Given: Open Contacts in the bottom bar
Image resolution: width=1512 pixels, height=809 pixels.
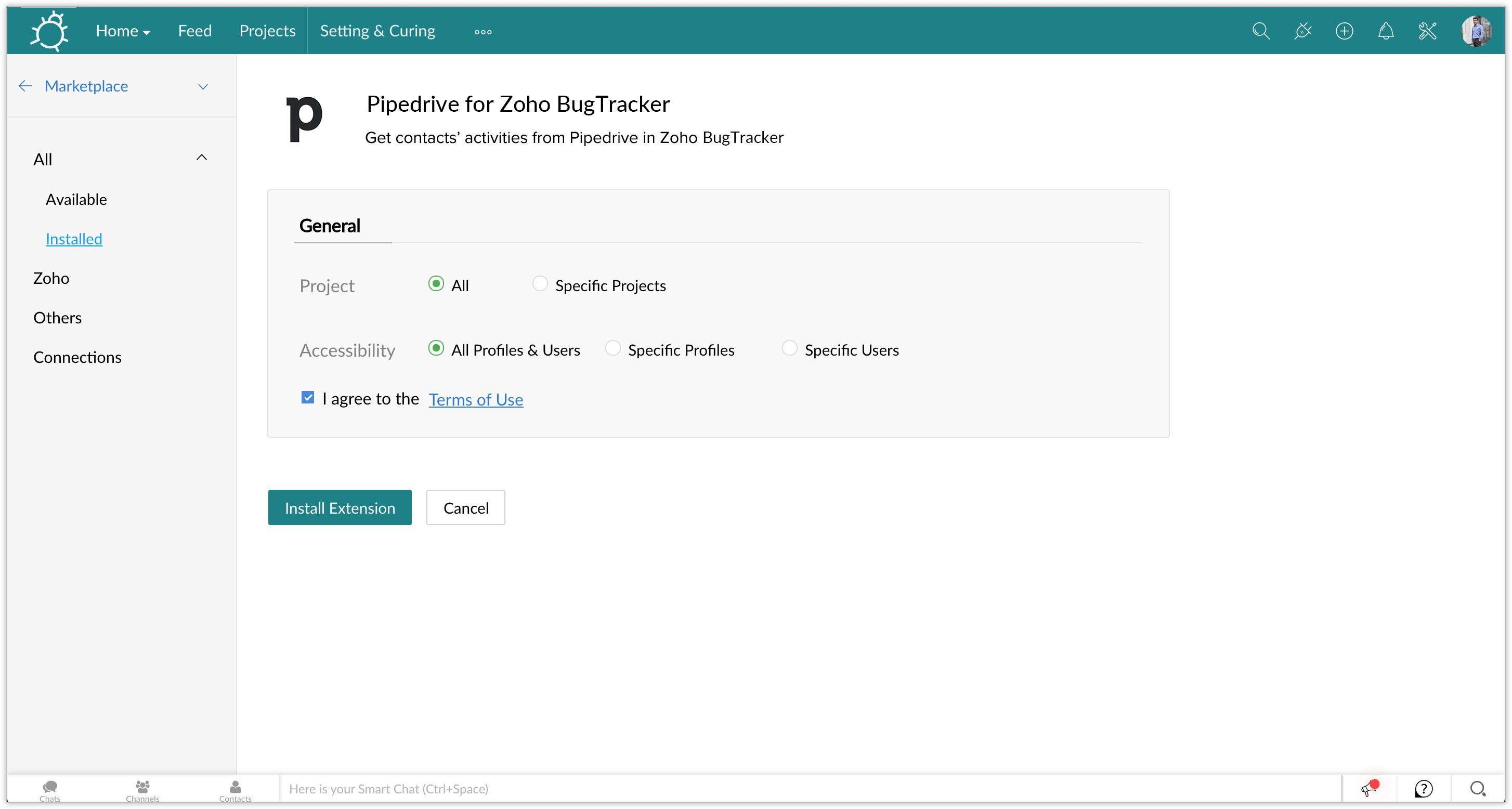Looking at the screenshot, I should (x=236, y=790).
